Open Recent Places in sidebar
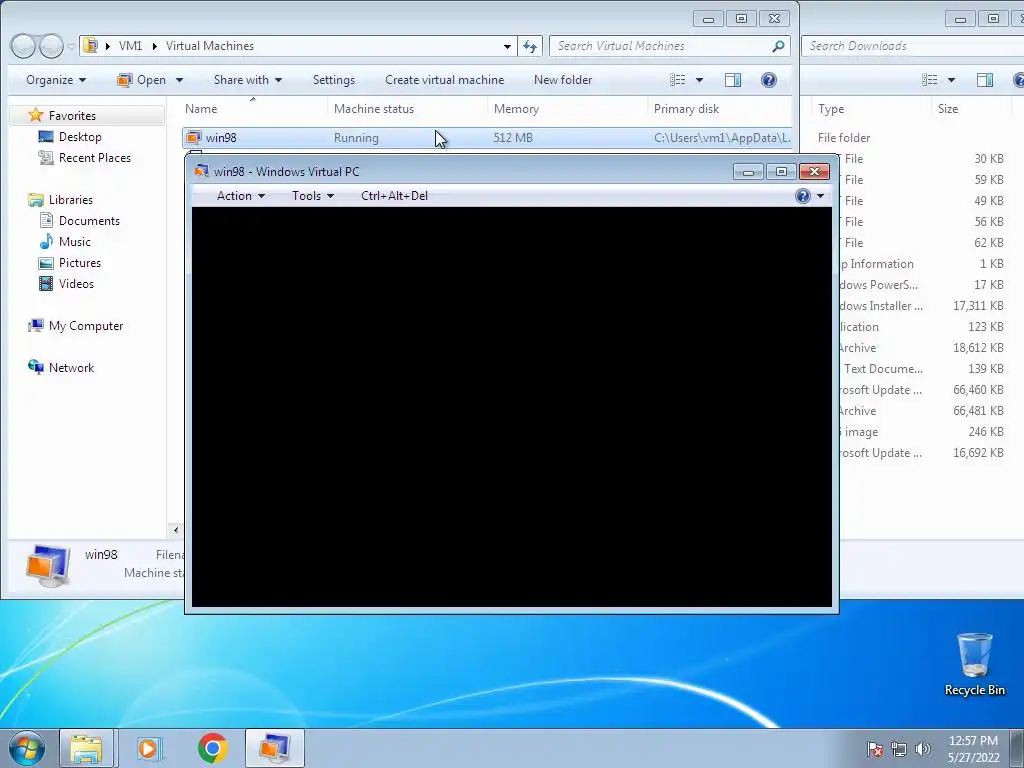The width and height of the screenshot is (1024, 768). tap(94, 157)
